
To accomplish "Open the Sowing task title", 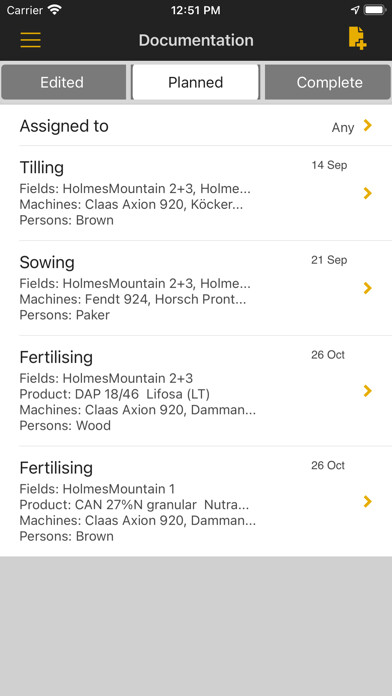I will 47,262.
